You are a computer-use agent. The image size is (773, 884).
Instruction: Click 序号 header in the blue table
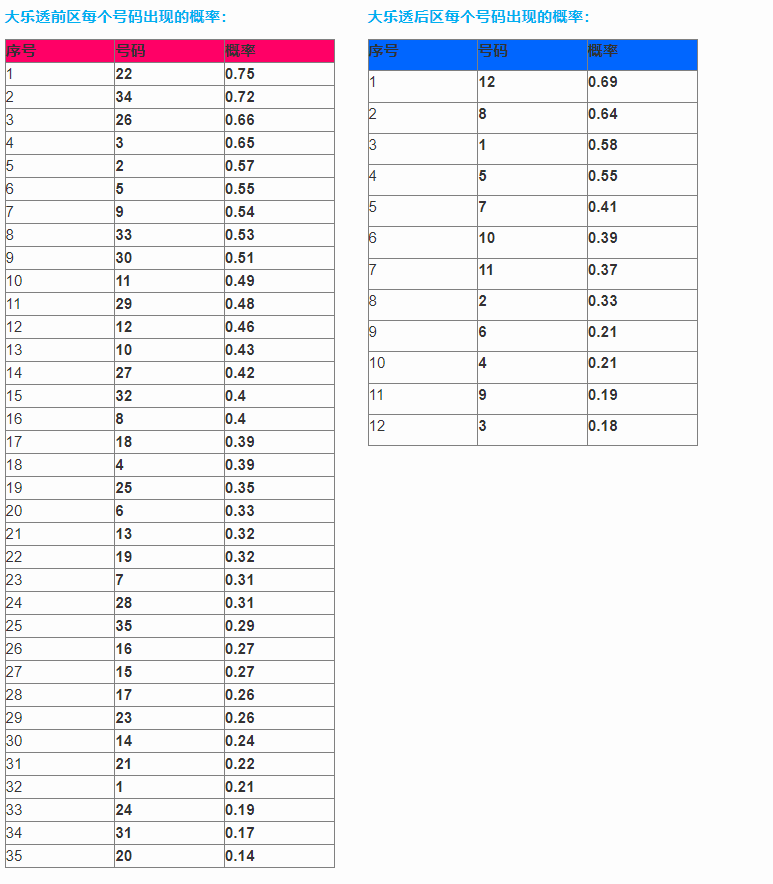pyautogui.click(x=383, y=51)
